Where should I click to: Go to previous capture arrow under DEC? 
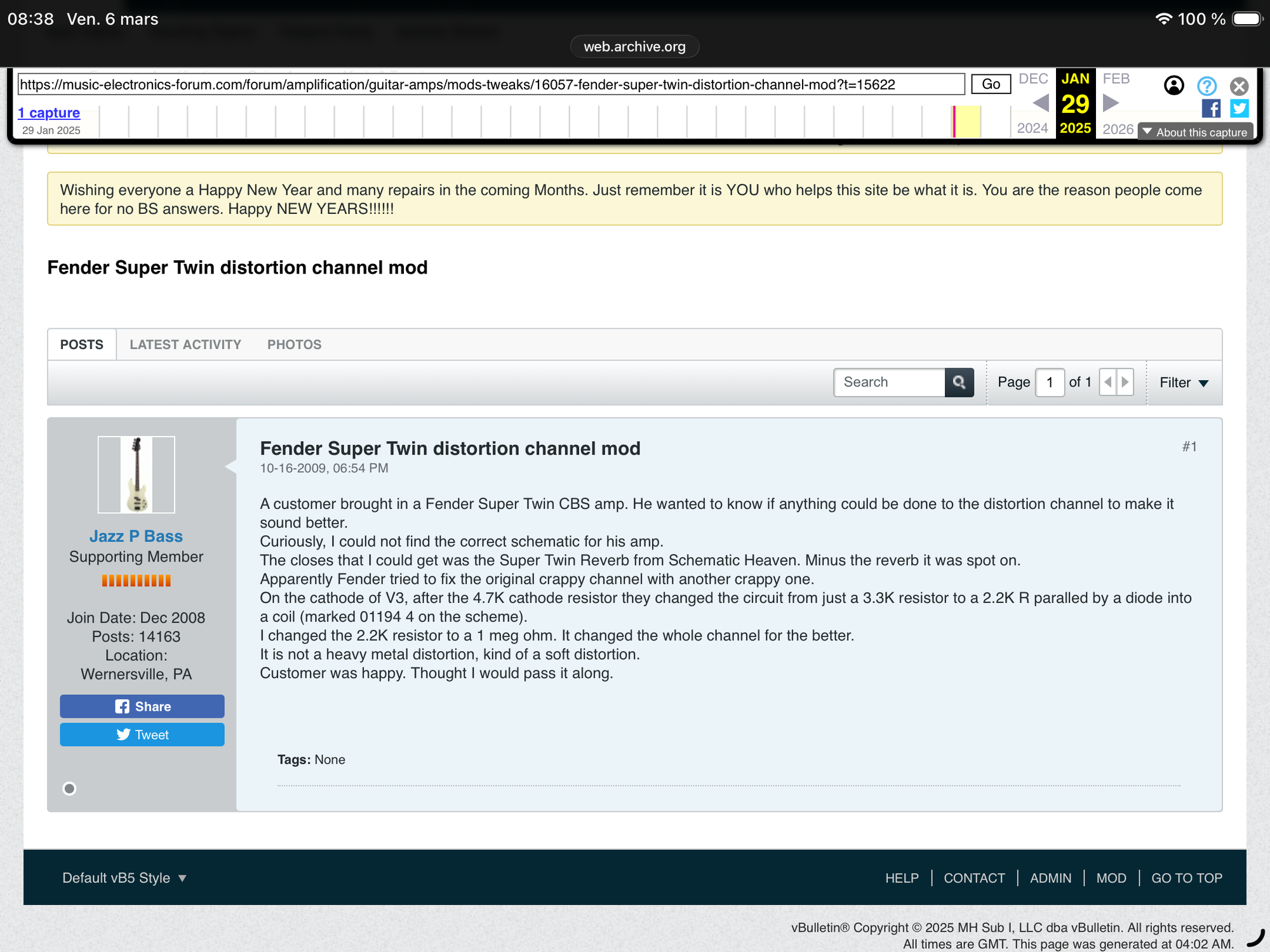click(x=1040, y=102)
